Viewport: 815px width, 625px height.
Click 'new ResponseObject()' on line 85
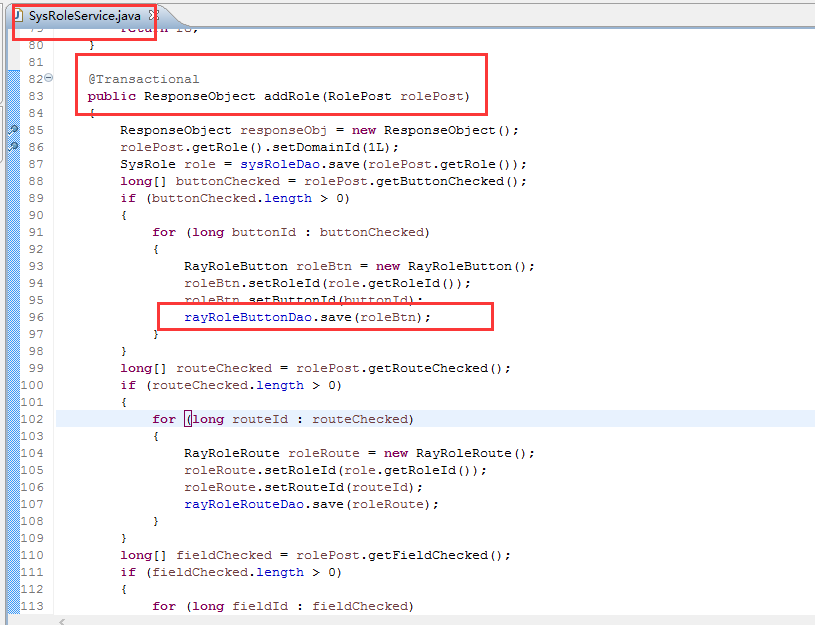[431, 130]
